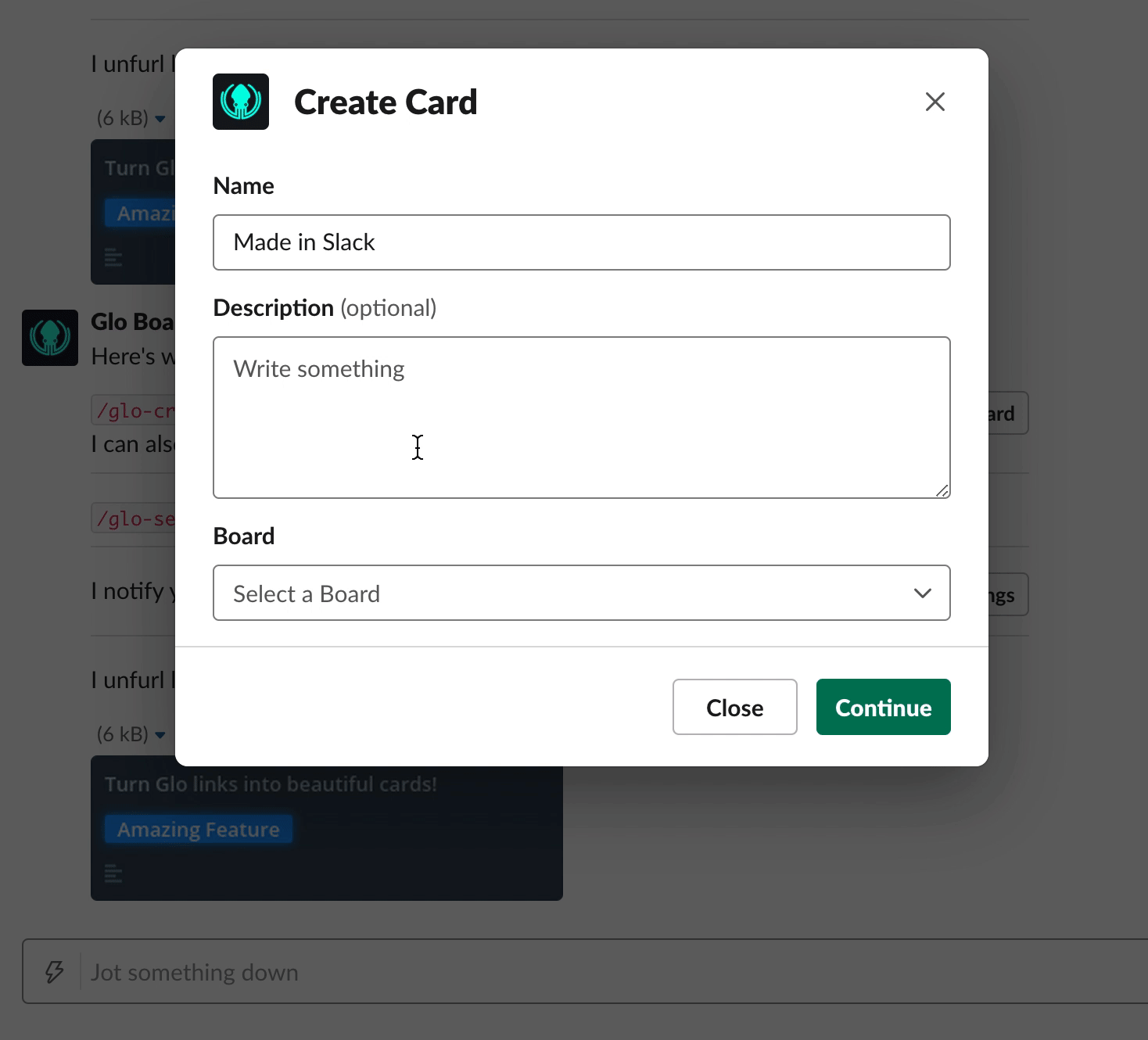1148x1040 pixels.
Task: Click the Amazing Feature label on lower card
Action: [x=199, y=829]
